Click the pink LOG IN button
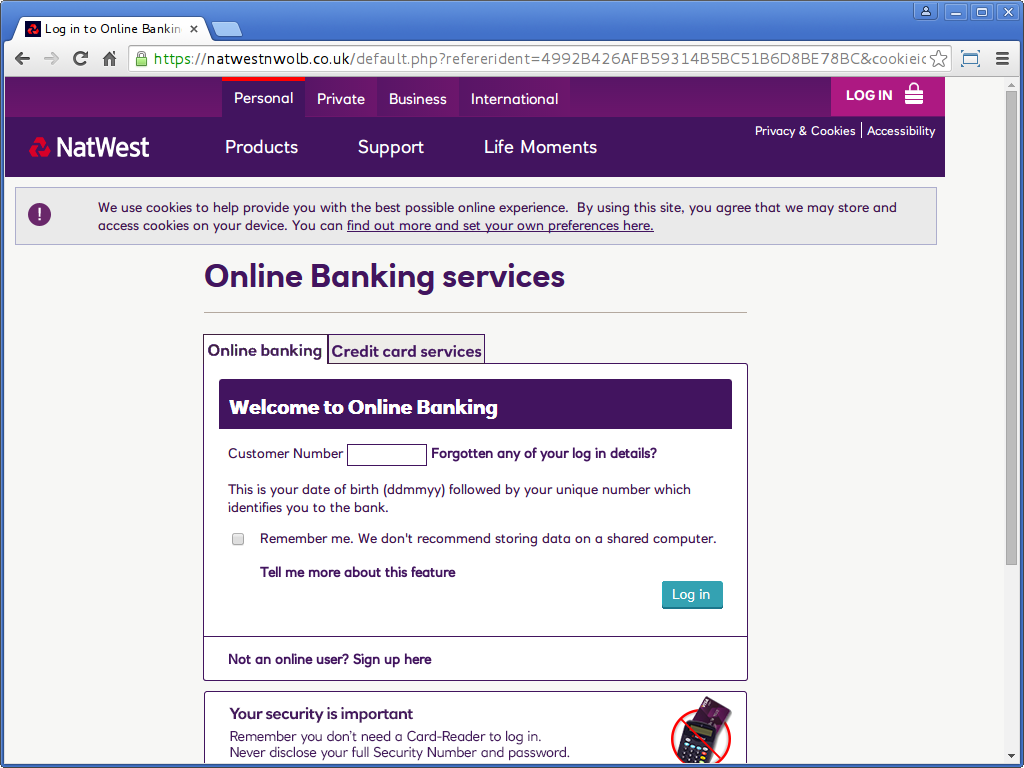This screenshot has height=768, width=1024. tap(888, 96)
